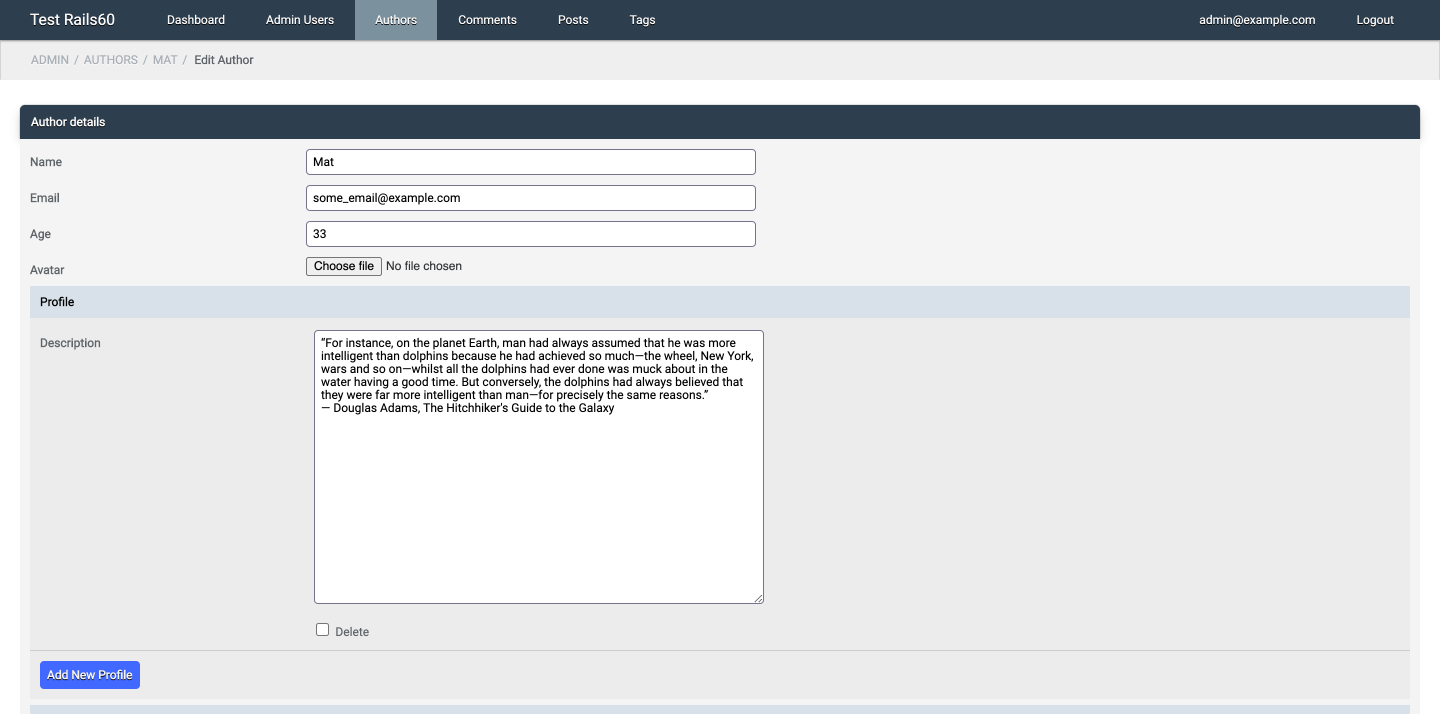Click Choose file for Avatar

coord(344,266)
